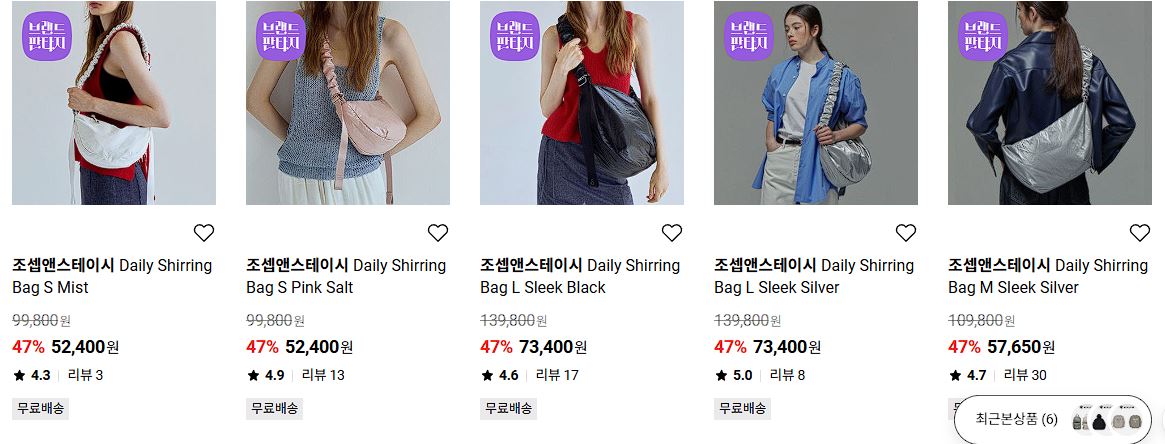Click purple brand badge on white bag image
The width and height of the screenshot is (1165, 444).
pos(47,36)
